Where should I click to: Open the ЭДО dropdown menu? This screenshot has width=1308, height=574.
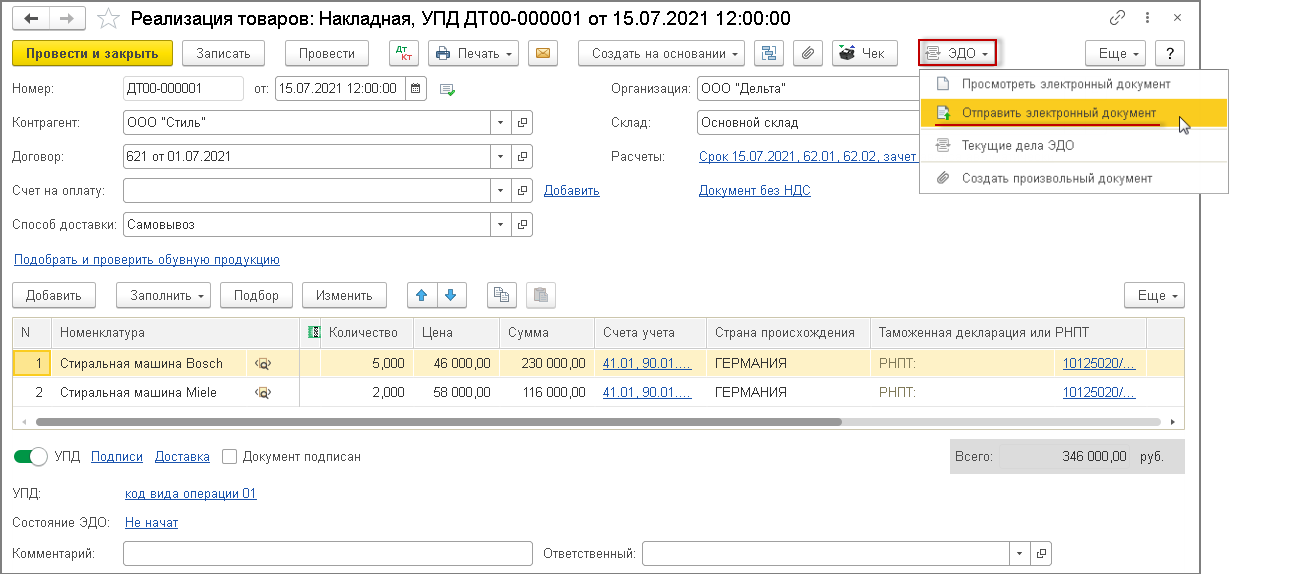click(x=958, y=53)
